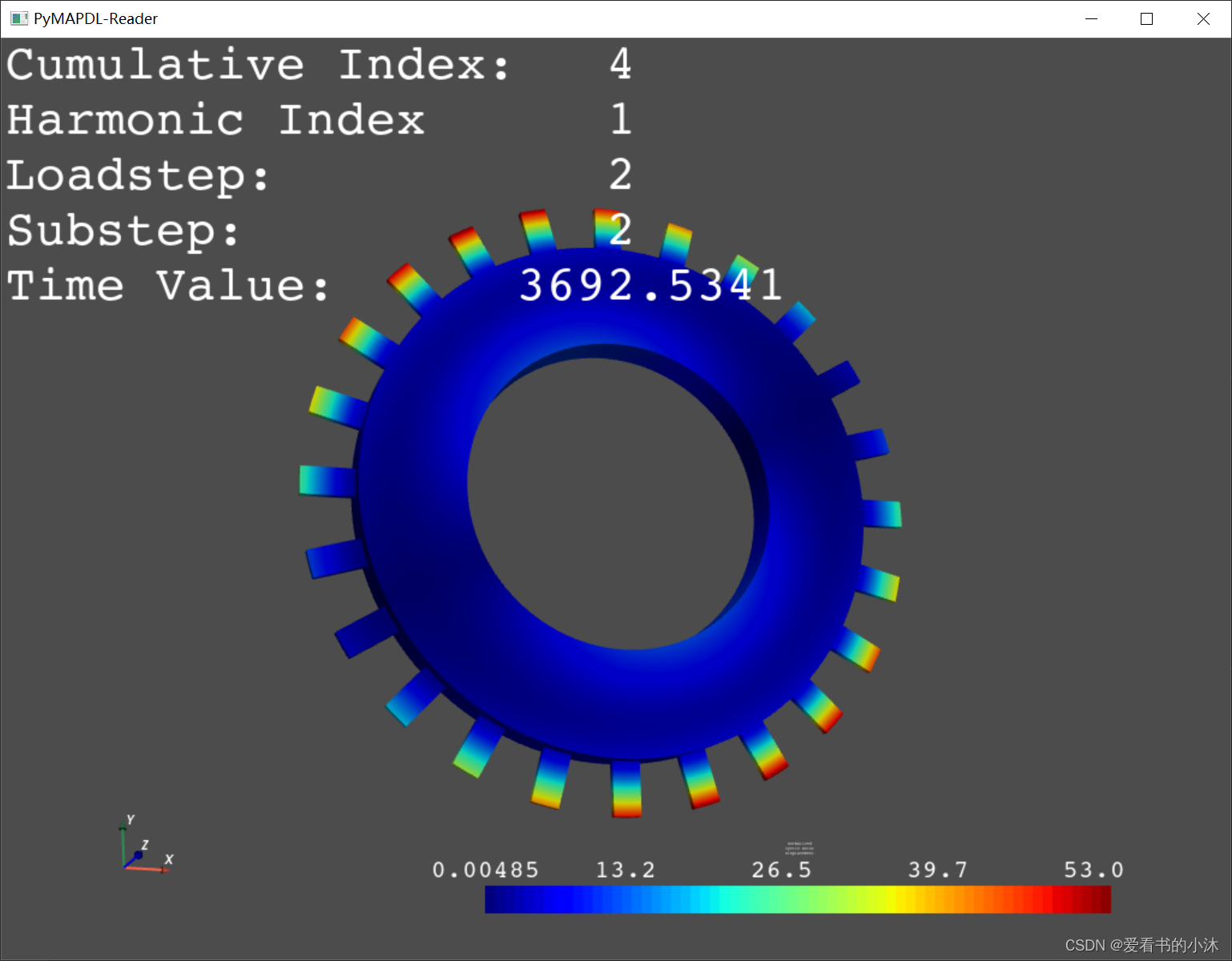Click the Loadstep label text
Image resolution: width=1232 pixels, height=961 pixels.
click(138, 177)
